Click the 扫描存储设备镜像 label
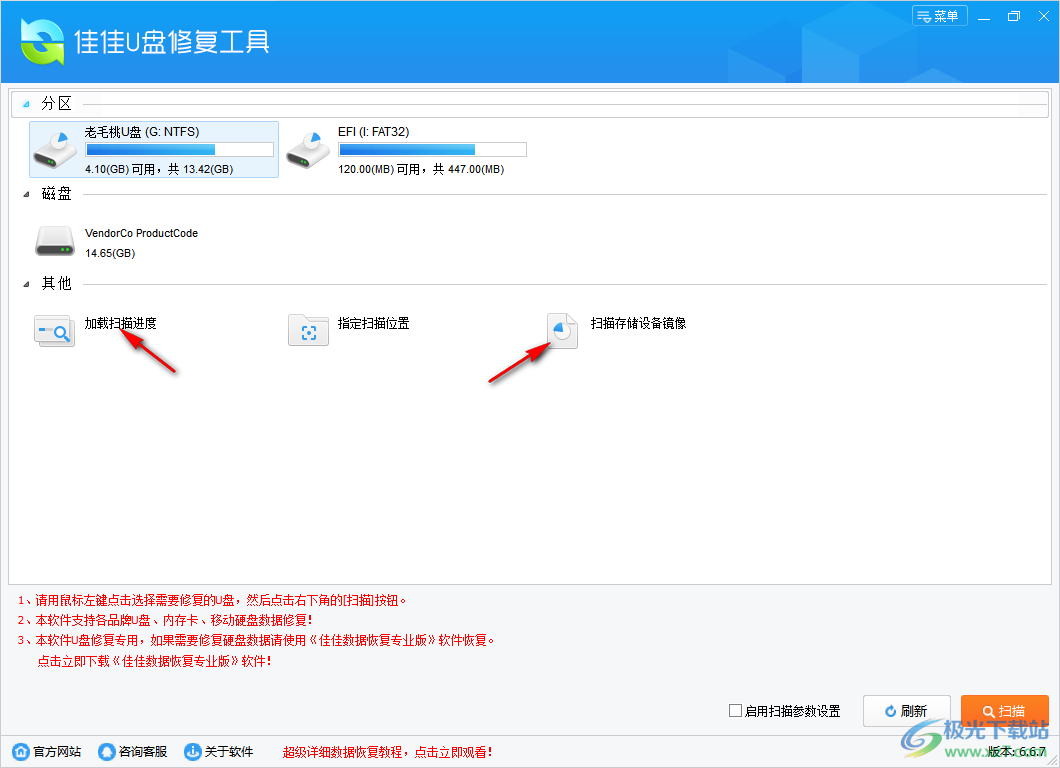The width and height of the screenshot is (1060, 768). tap(638, 323)
